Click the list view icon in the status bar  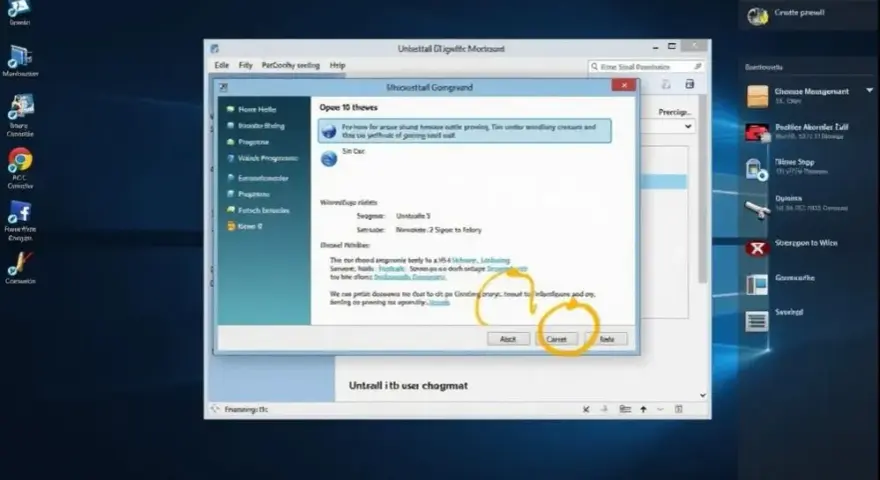click(x=625, y=409)
